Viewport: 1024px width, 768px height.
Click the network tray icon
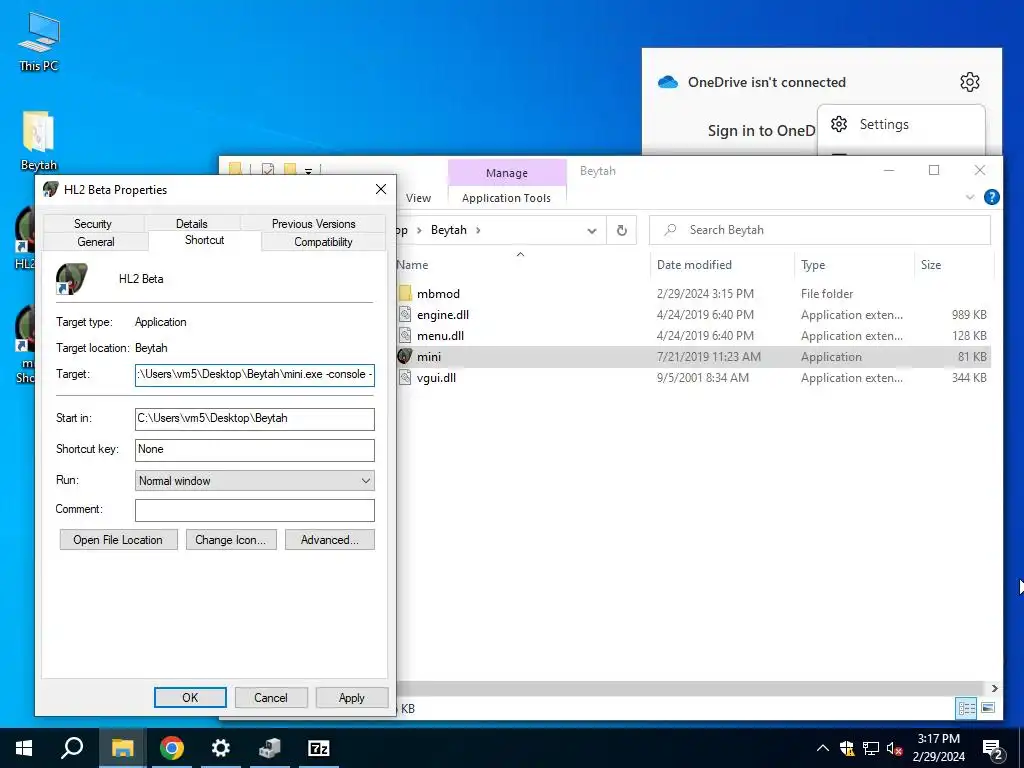point(871,748)
